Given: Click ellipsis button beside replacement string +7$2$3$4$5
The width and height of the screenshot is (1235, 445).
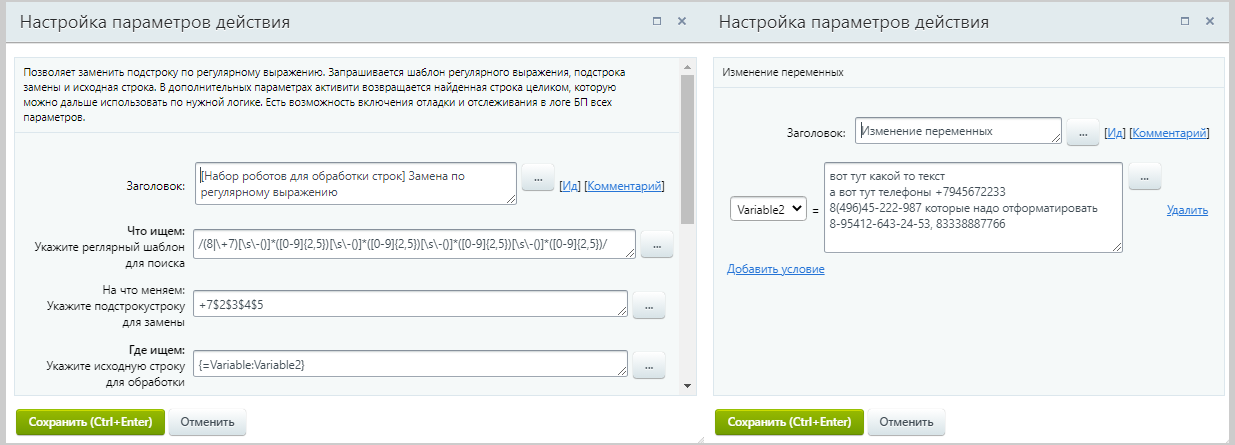Looking at the screenshot, I should (x=648, y=307).
